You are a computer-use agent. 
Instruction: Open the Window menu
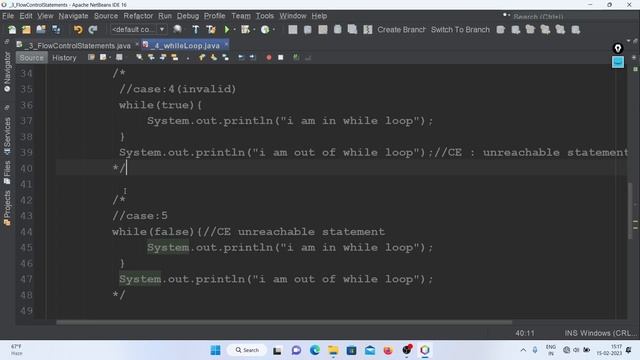293,16
